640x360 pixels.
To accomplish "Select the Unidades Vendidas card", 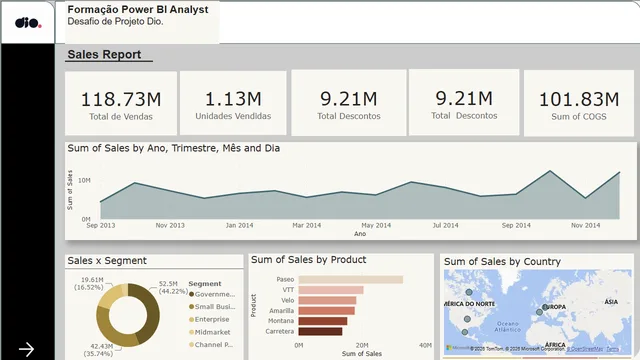I will pos(233,103).
